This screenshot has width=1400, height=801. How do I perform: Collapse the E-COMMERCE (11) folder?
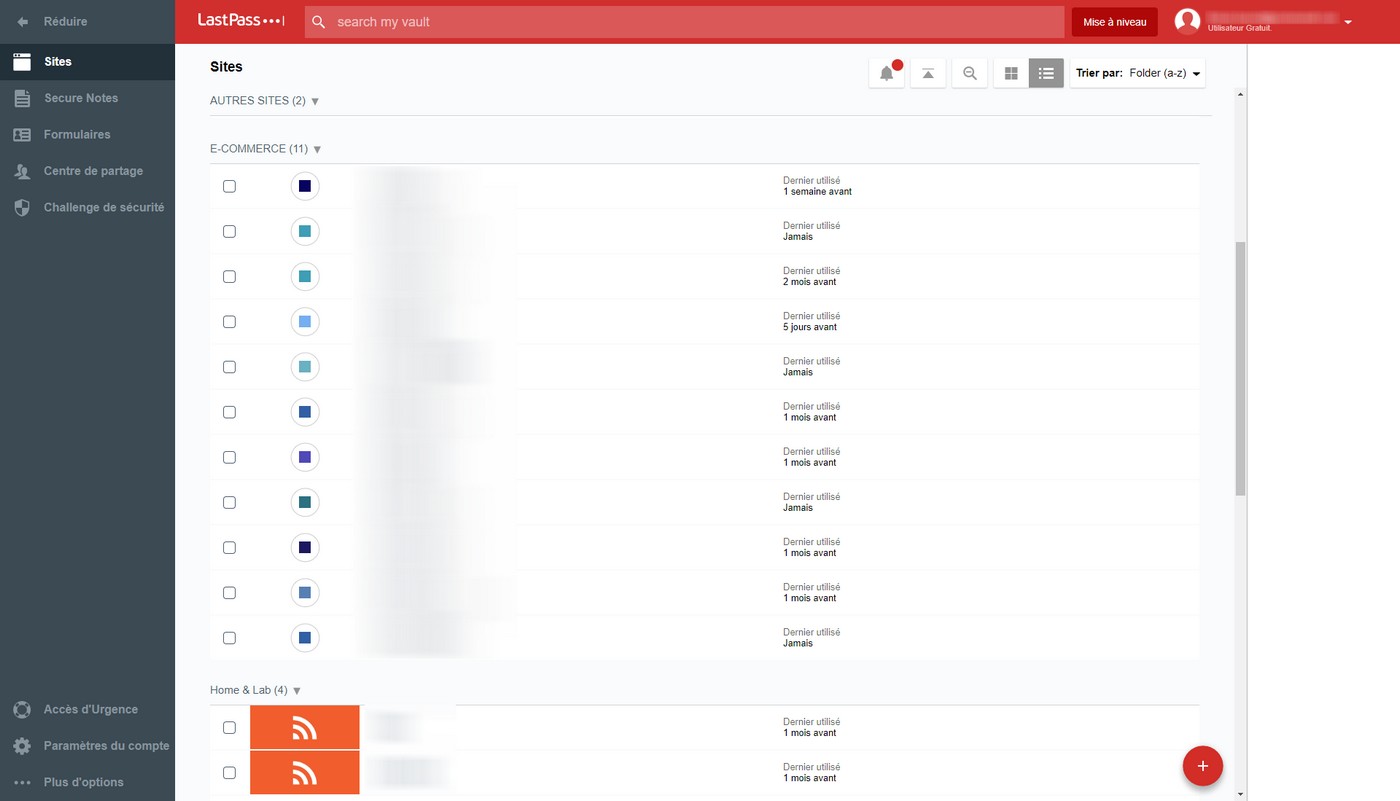[266, 149]
